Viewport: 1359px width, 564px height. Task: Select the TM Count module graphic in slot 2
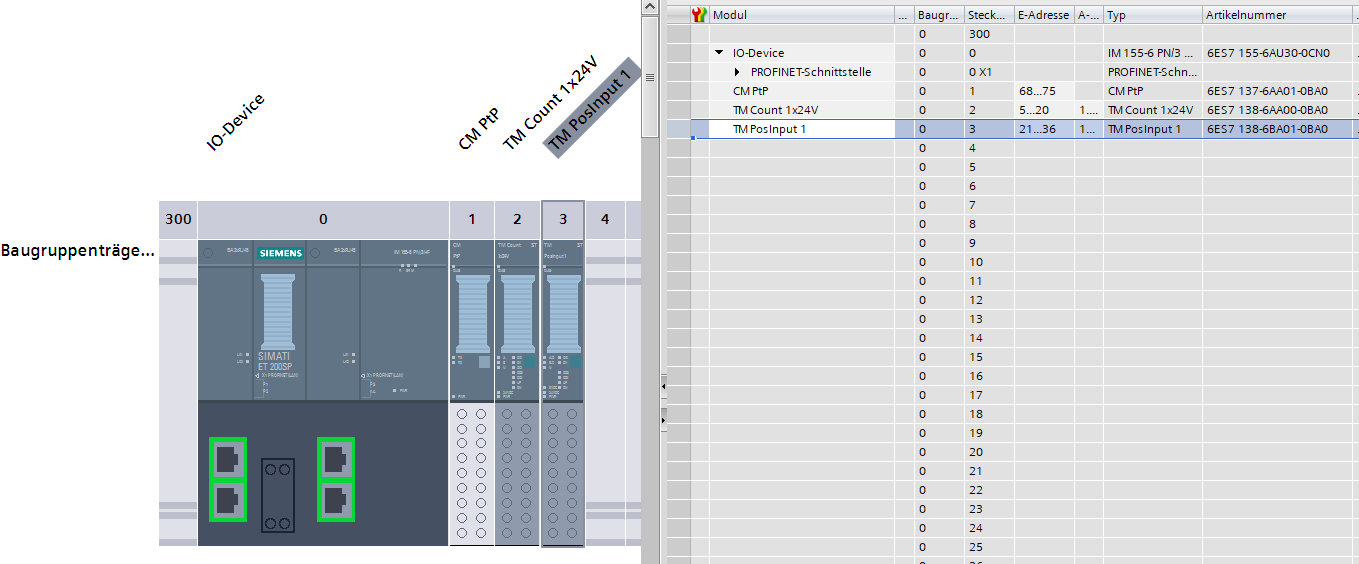pos(517,392)
